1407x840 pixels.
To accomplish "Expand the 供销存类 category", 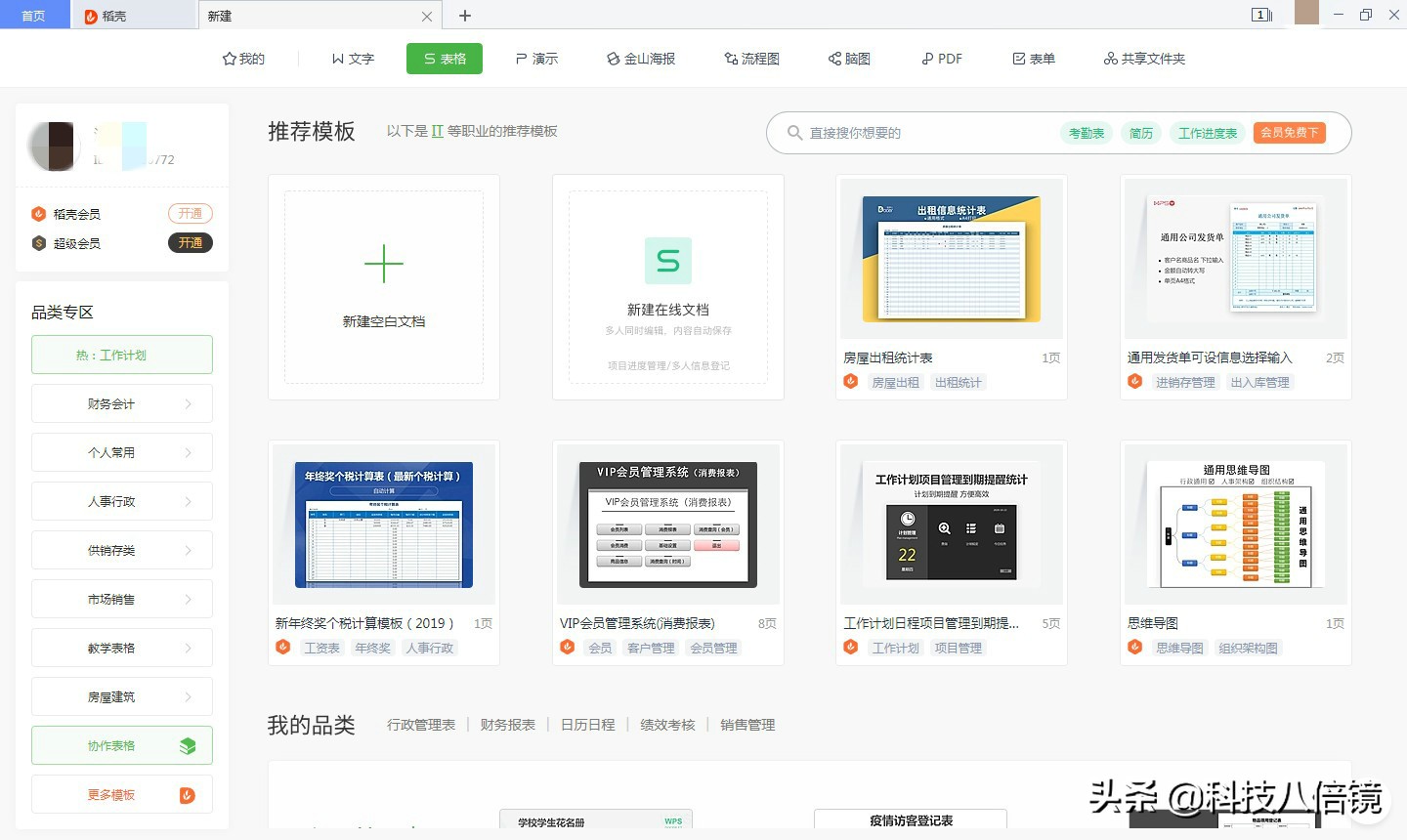I will coord(121,550).
